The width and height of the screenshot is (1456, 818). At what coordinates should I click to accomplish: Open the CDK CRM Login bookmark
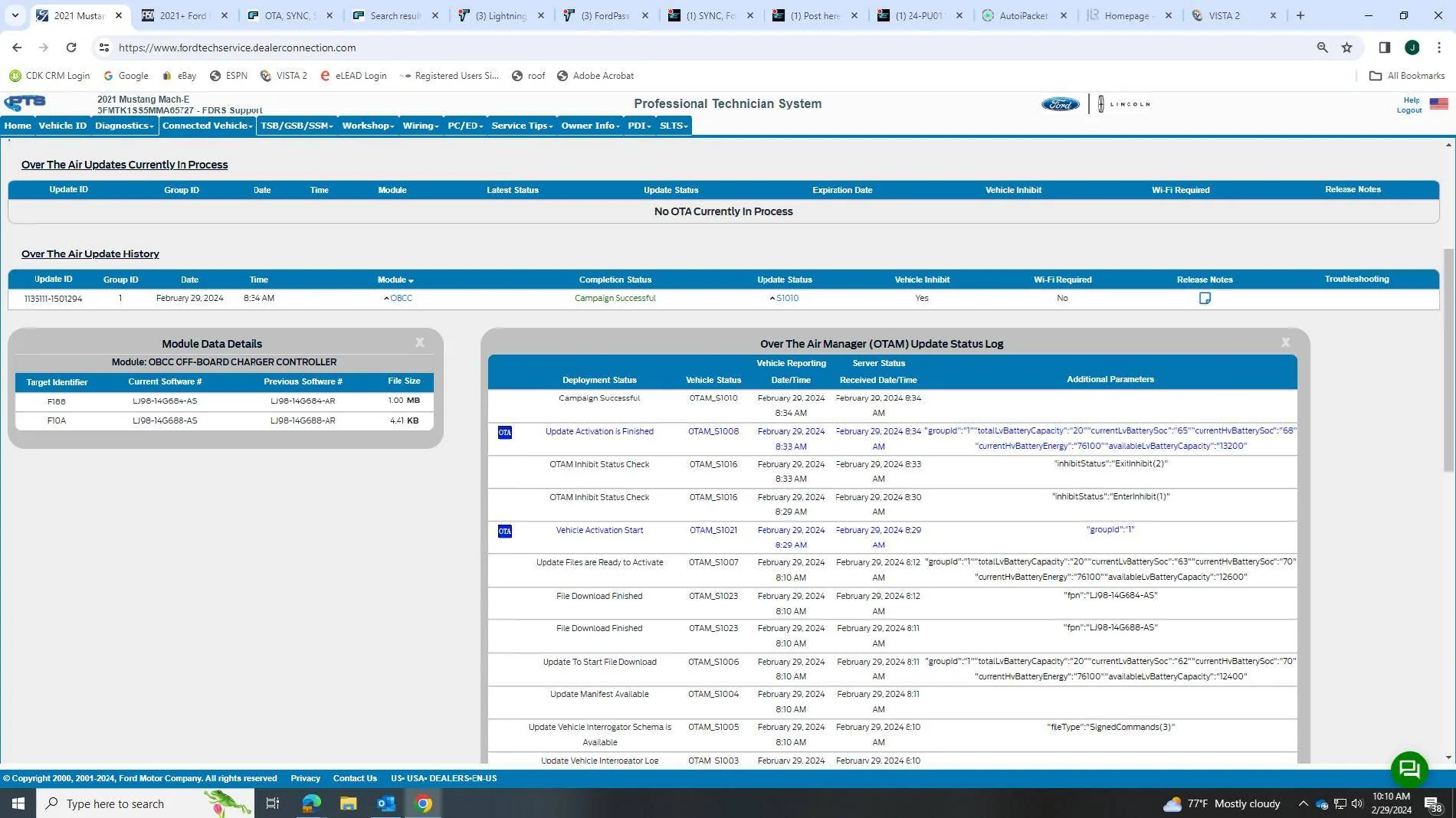pos(49,76)
